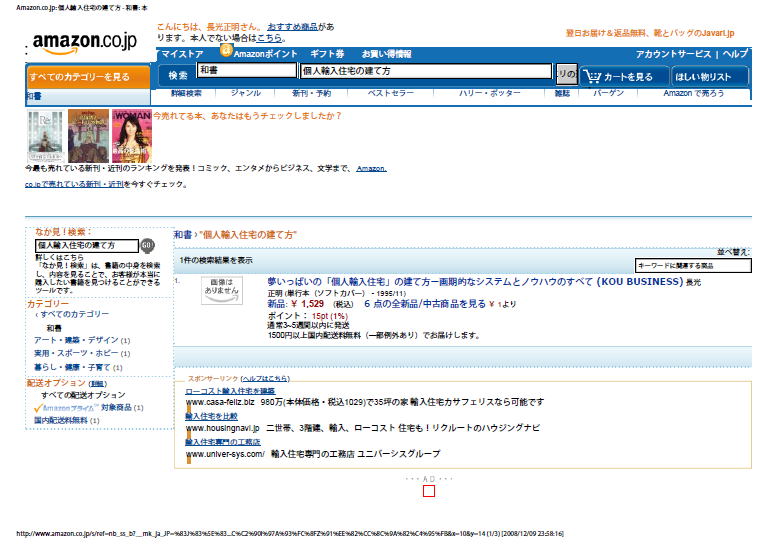Click the www.housingnavi.jp ad URL text
Viewport: 770px width, 544px height.
tap(222, 428)
